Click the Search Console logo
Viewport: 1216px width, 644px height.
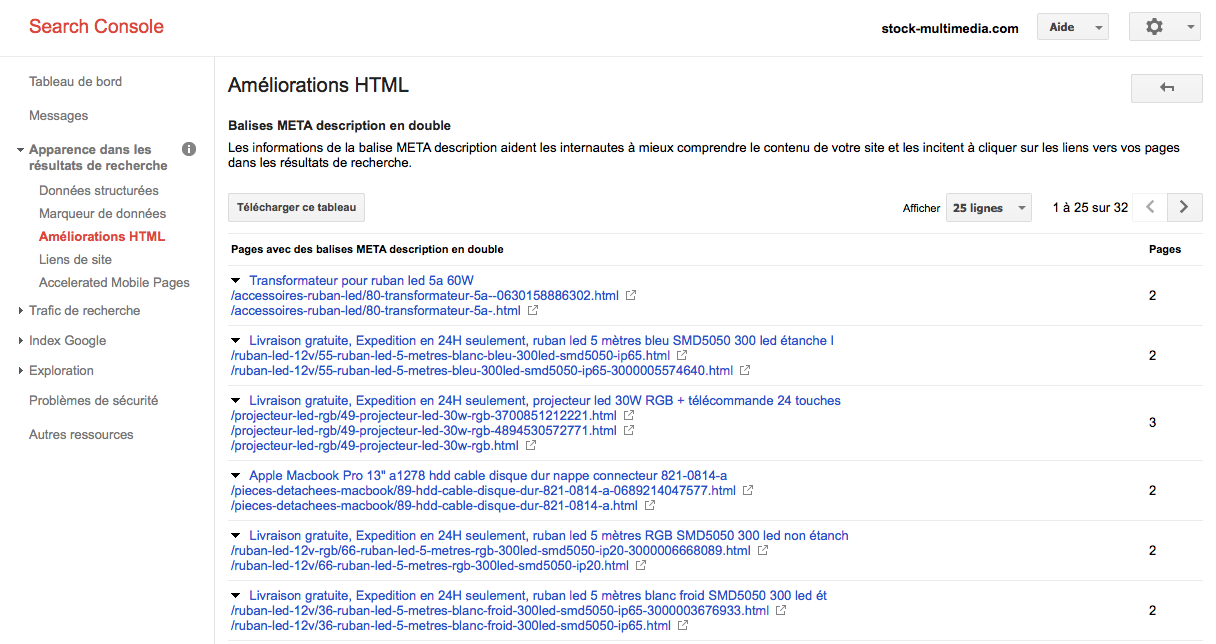(x=96, y=27)
